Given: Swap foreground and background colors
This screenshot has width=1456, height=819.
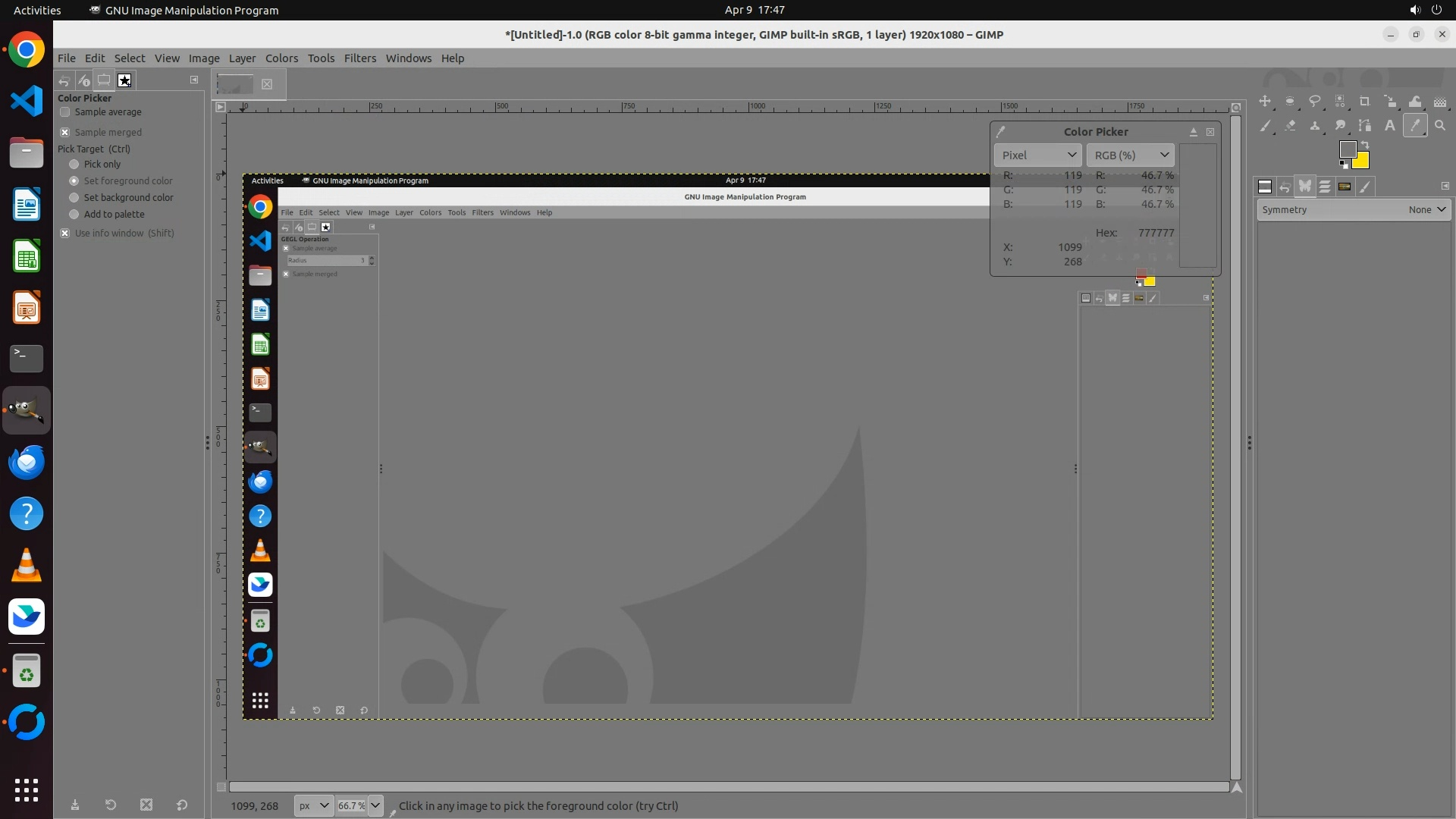Looking at the screenshot, I should point(1365,144).
